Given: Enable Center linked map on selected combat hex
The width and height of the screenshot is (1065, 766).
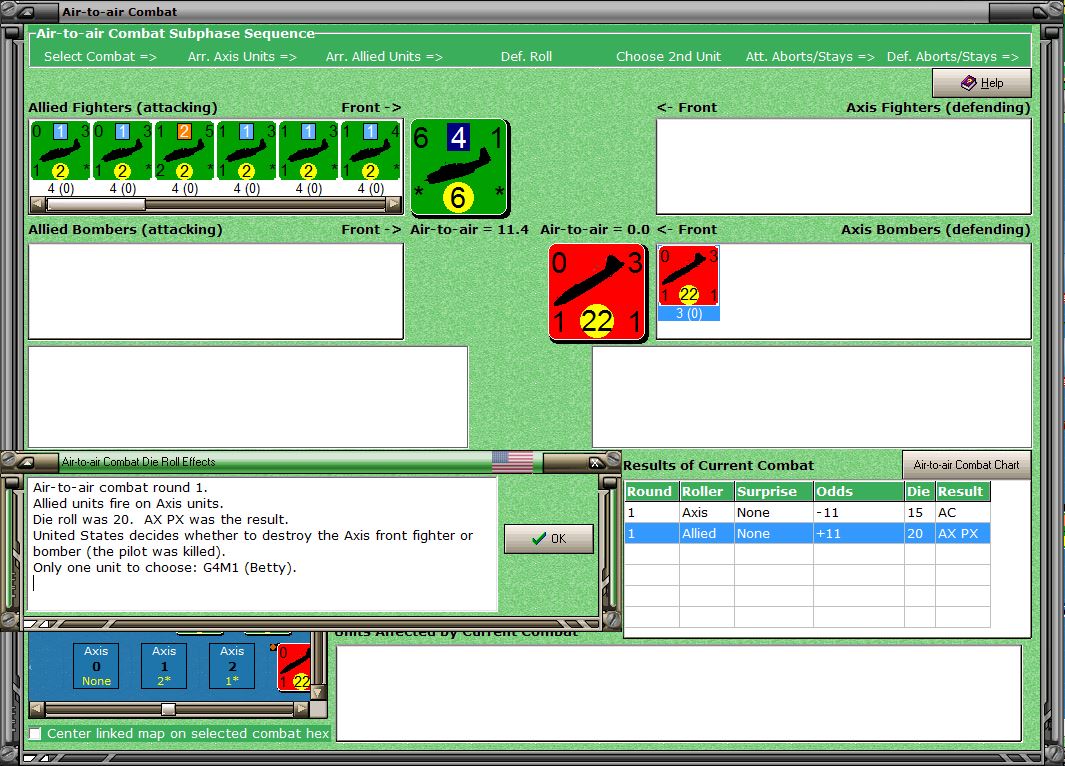Looking at the screenshot, I should click(x=35, y=733).
